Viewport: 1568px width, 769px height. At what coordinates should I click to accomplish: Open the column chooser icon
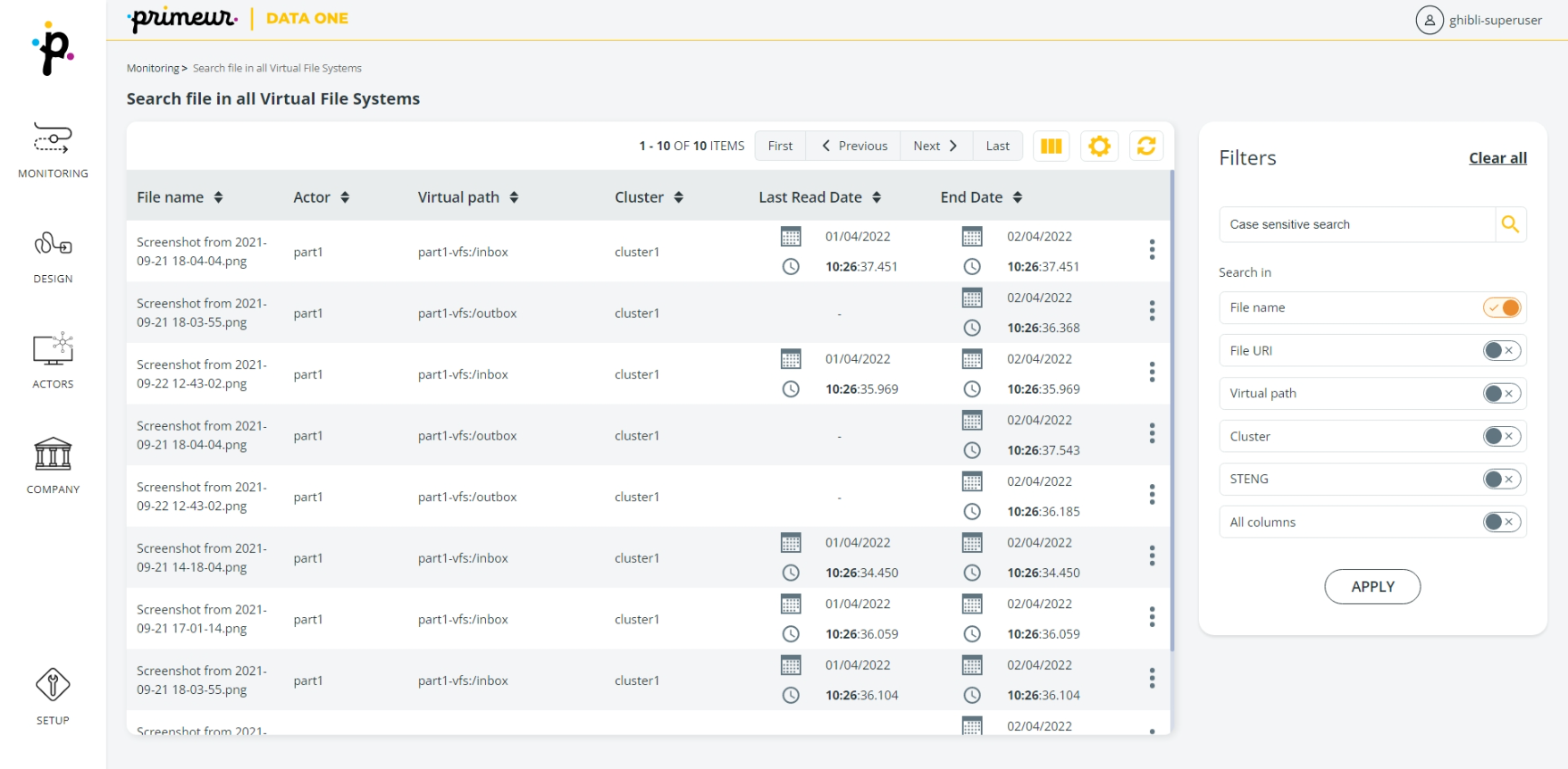tap(1052, 146)
